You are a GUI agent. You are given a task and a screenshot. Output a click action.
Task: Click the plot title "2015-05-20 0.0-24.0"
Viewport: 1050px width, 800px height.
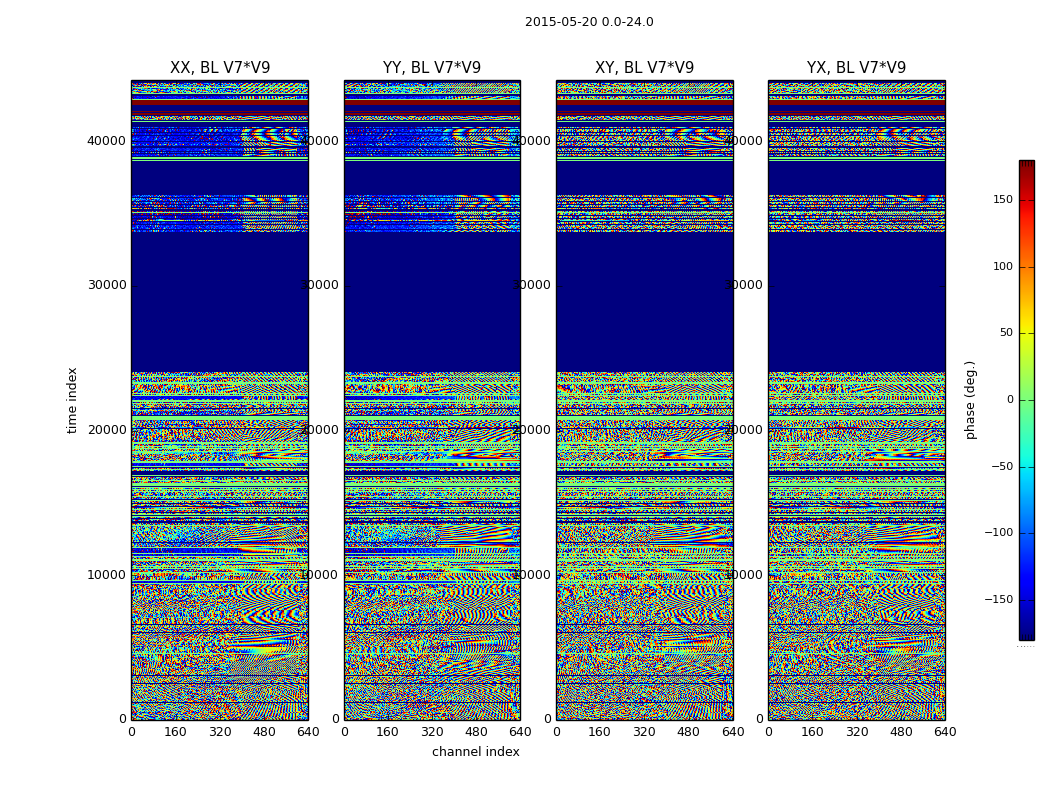[x=589, y=22]
